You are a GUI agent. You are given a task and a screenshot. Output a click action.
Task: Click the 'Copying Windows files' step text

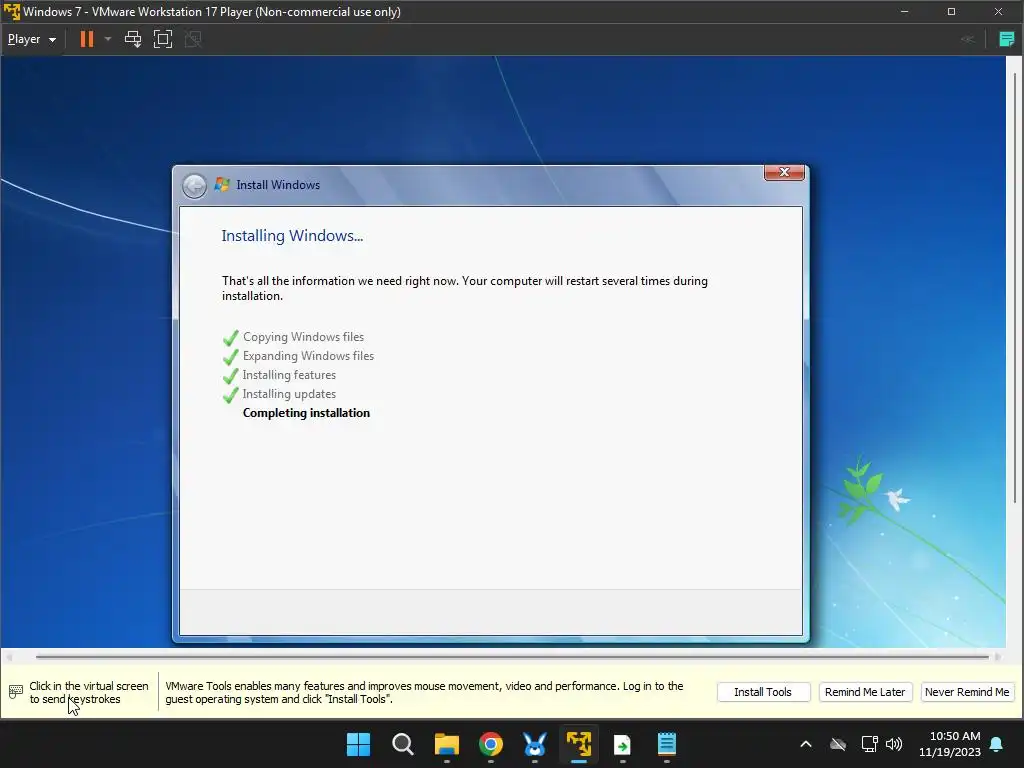304,337
